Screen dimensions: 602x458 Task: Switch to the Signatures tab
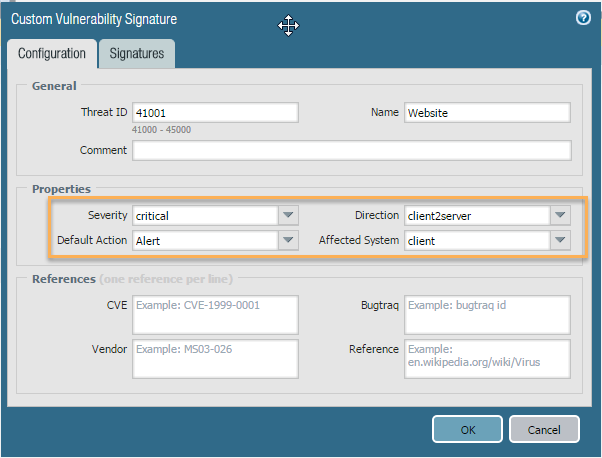pyautogui.click(x=137, y=54)
